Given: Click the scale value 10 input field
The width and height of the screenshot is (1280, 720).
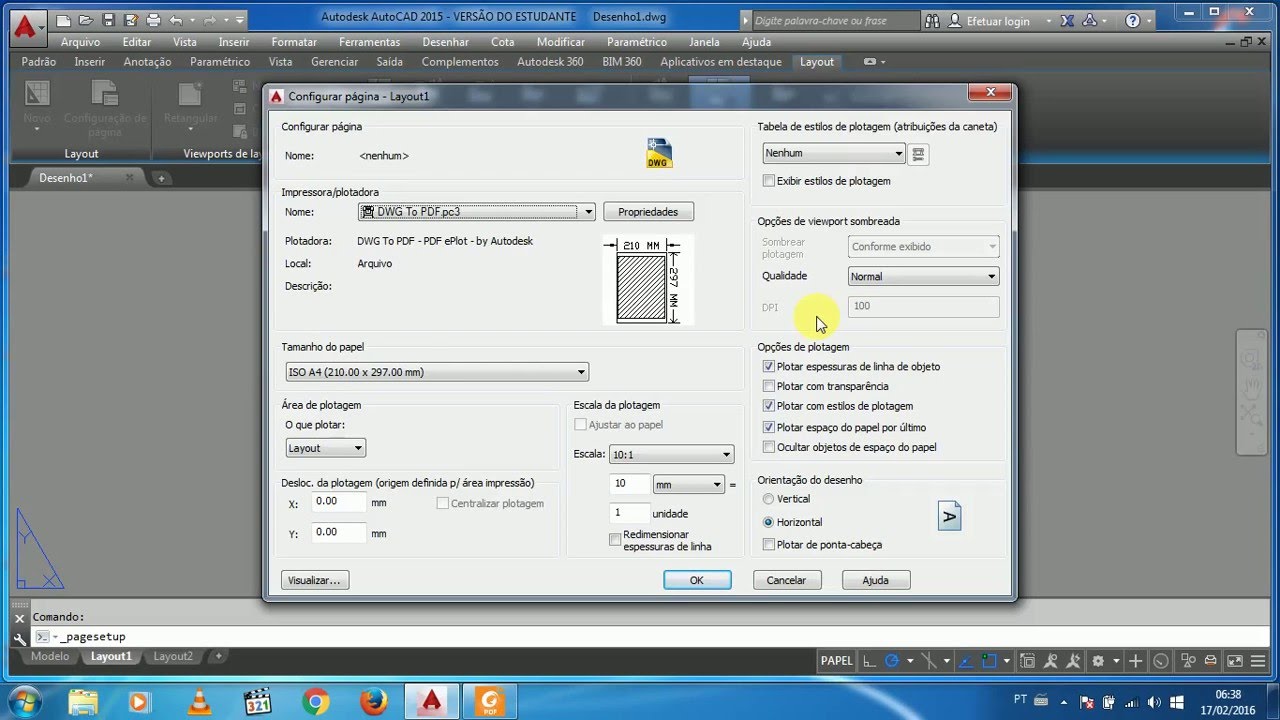Looking at the screenshot, I should click(x=629, y=484).
